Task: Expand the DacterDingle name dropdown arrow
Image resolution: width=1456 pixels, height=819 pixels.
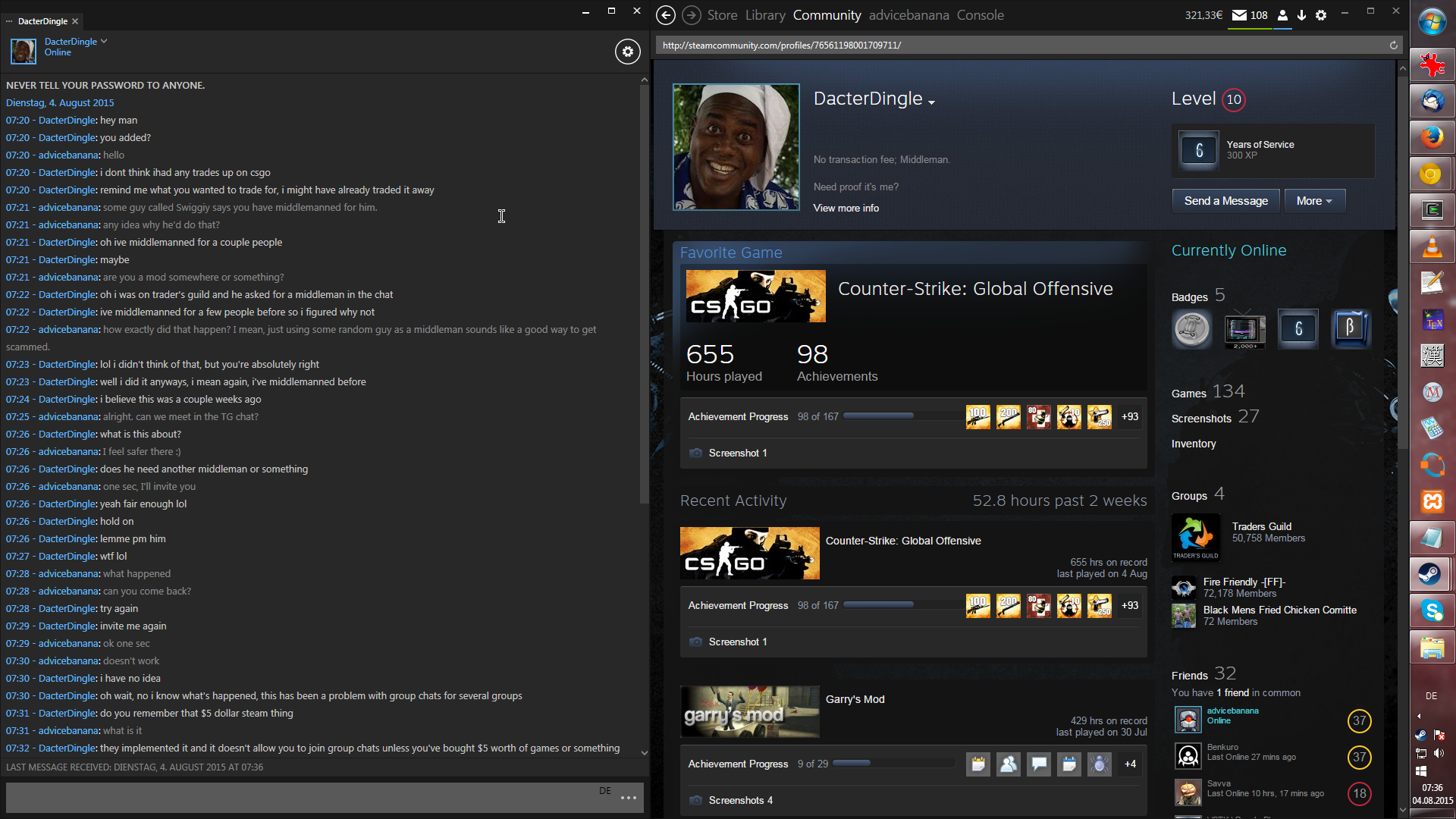Action: click(x=931, y=102)
